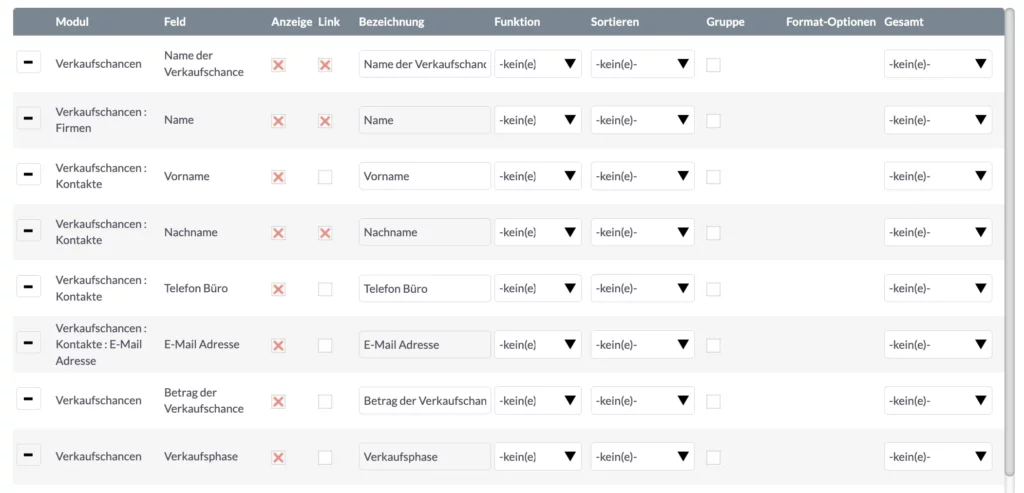The height and width of the screenshot is (493, 1024).
Task: Open Gesamt dropdown for the Verkaufsphase row
Action: click(x=938, y=456)
